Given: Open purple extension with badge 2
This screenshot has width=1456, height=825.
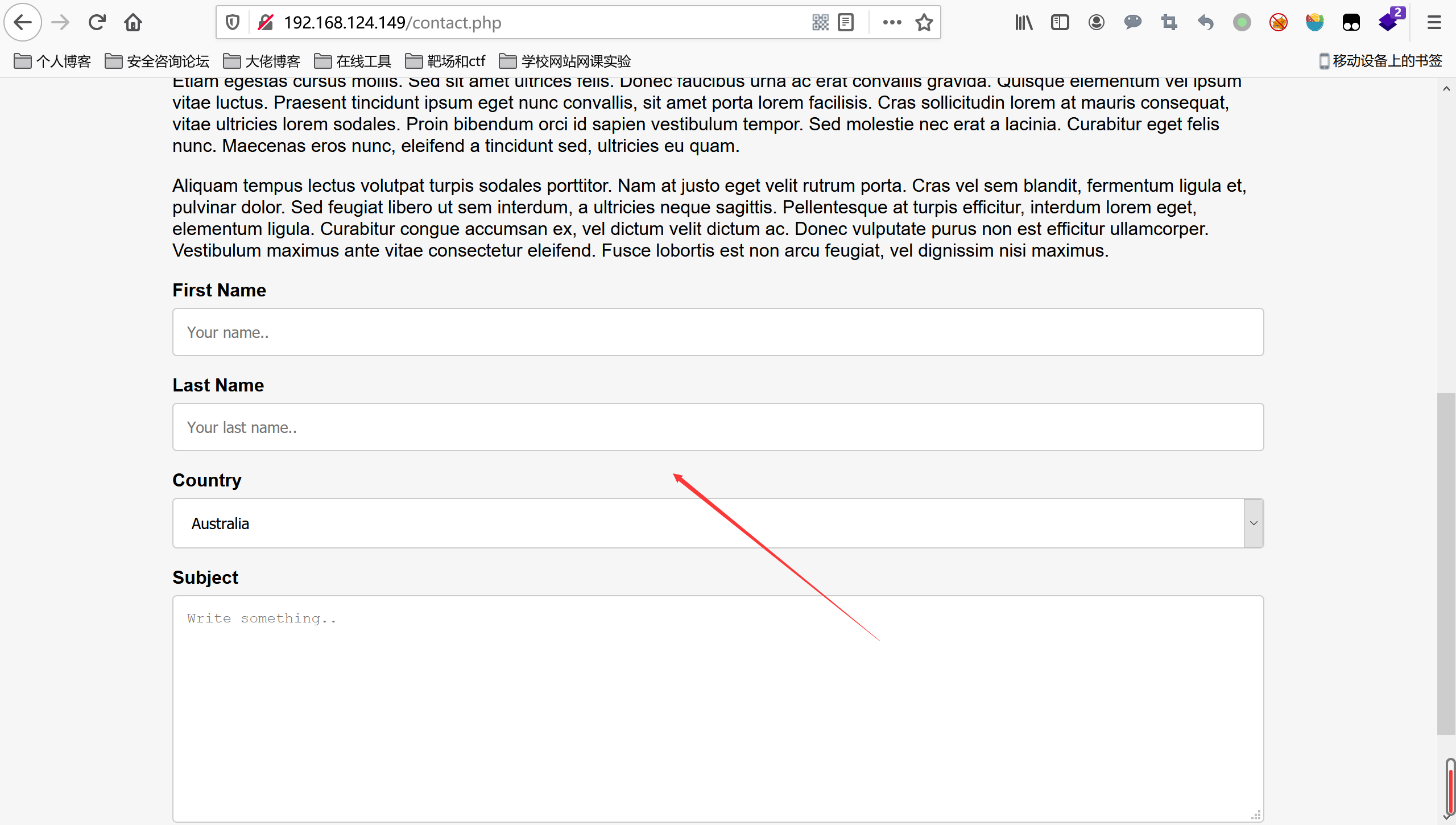Looking at the screenshot, I should coord(1390,20).
